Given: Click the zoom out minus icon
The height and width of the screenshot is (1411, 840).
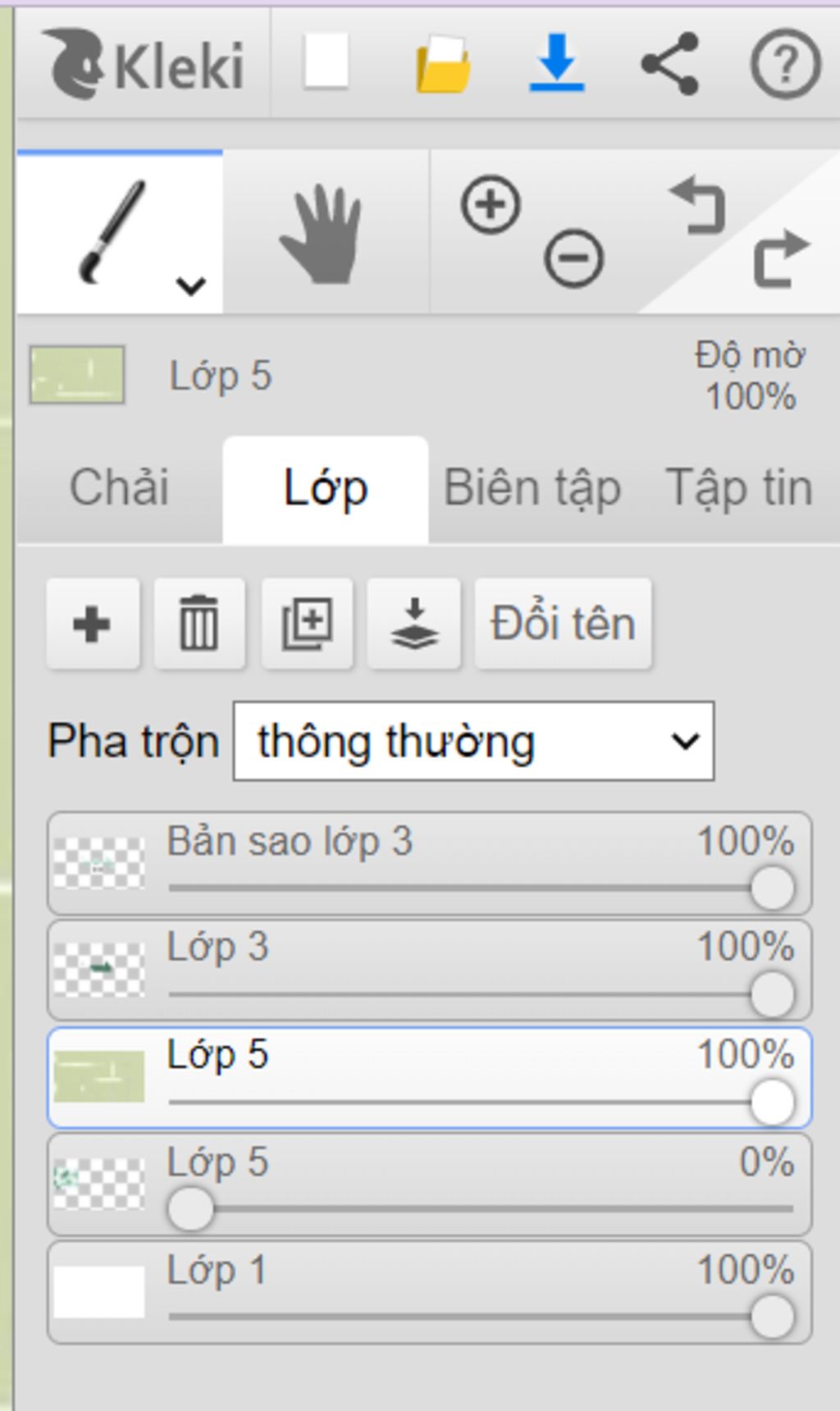Looking at the screenshot, I should tap(573, 258).
